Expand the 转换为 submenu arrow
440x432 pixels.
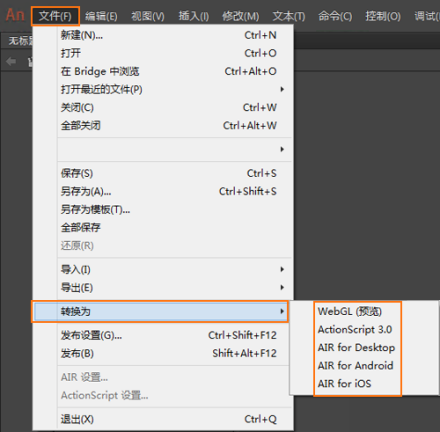(x=282, y=311)
